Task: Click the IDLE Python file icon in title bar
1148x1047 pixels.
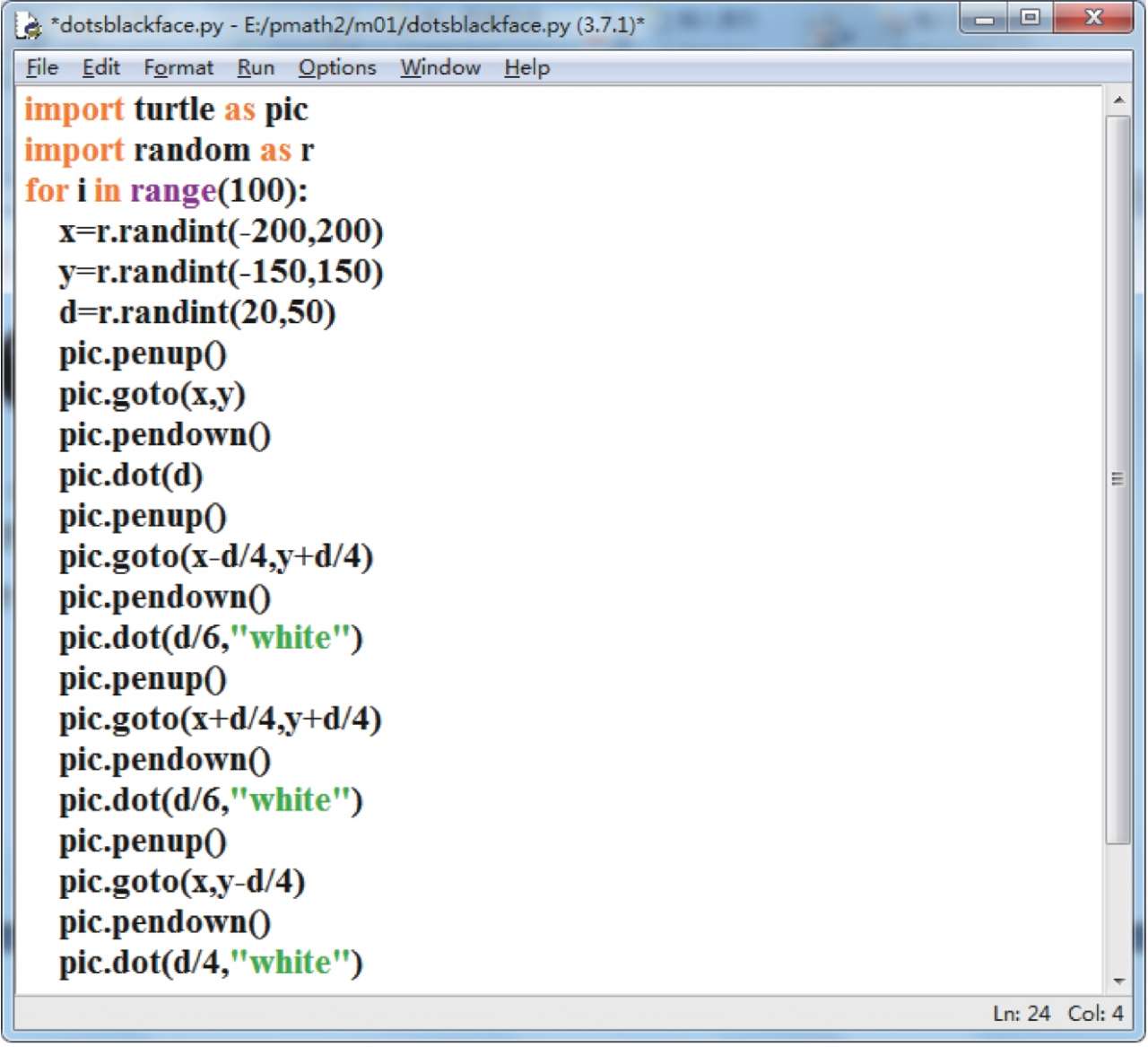Action: [x=29, y=25]
